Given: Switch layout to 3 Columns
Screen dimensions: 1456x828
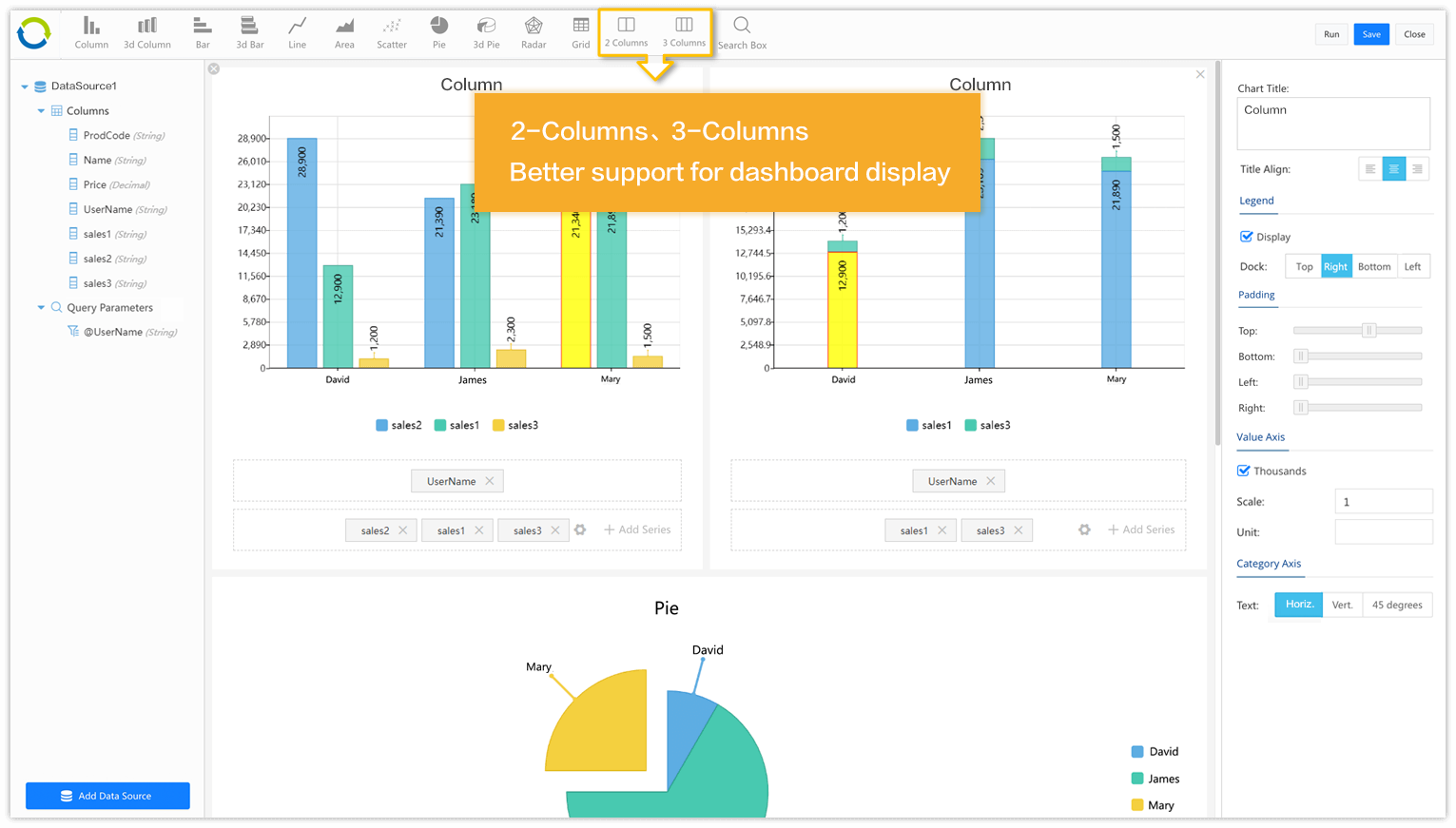Looking at the screenshot, I should (685, 31).
